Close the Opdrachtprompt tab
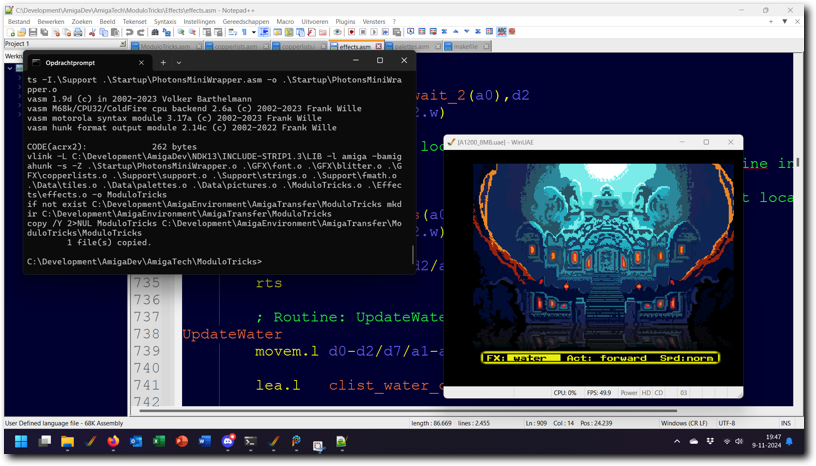This screenshot has height=466, width=816. [141, 62]
